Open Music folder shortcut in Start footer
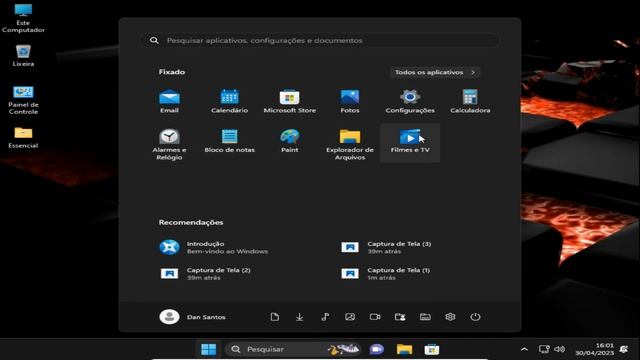This screenshot has width=640, height=360. [325, 317]
